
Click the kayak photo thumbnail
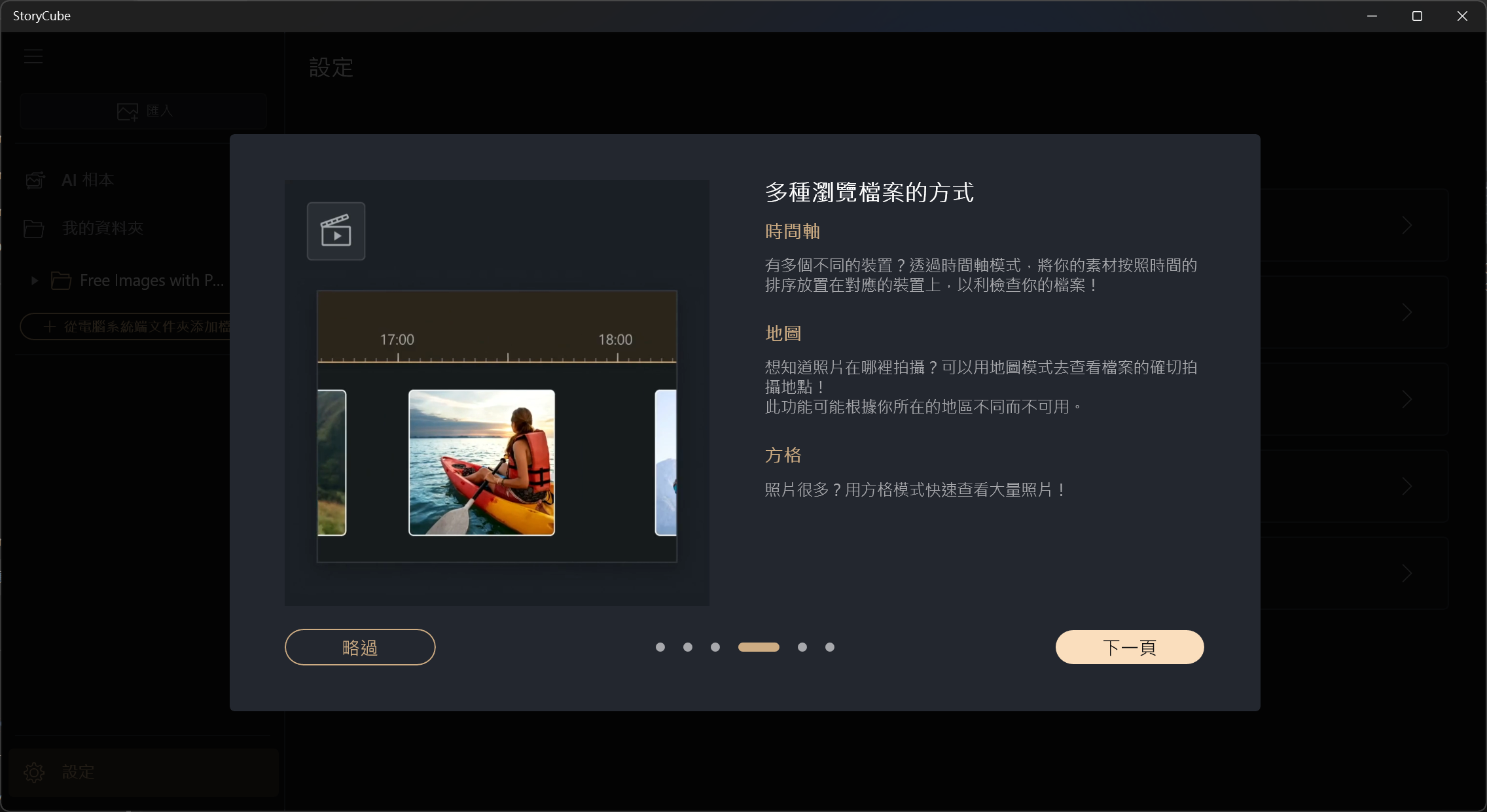tap(482, 463)
